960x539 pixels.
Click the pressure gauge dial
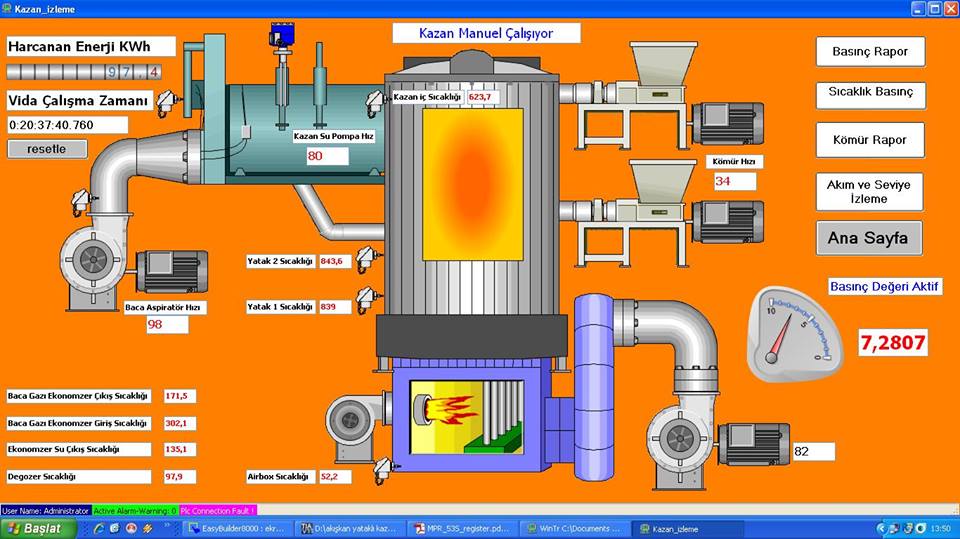[x=791, y=334]
